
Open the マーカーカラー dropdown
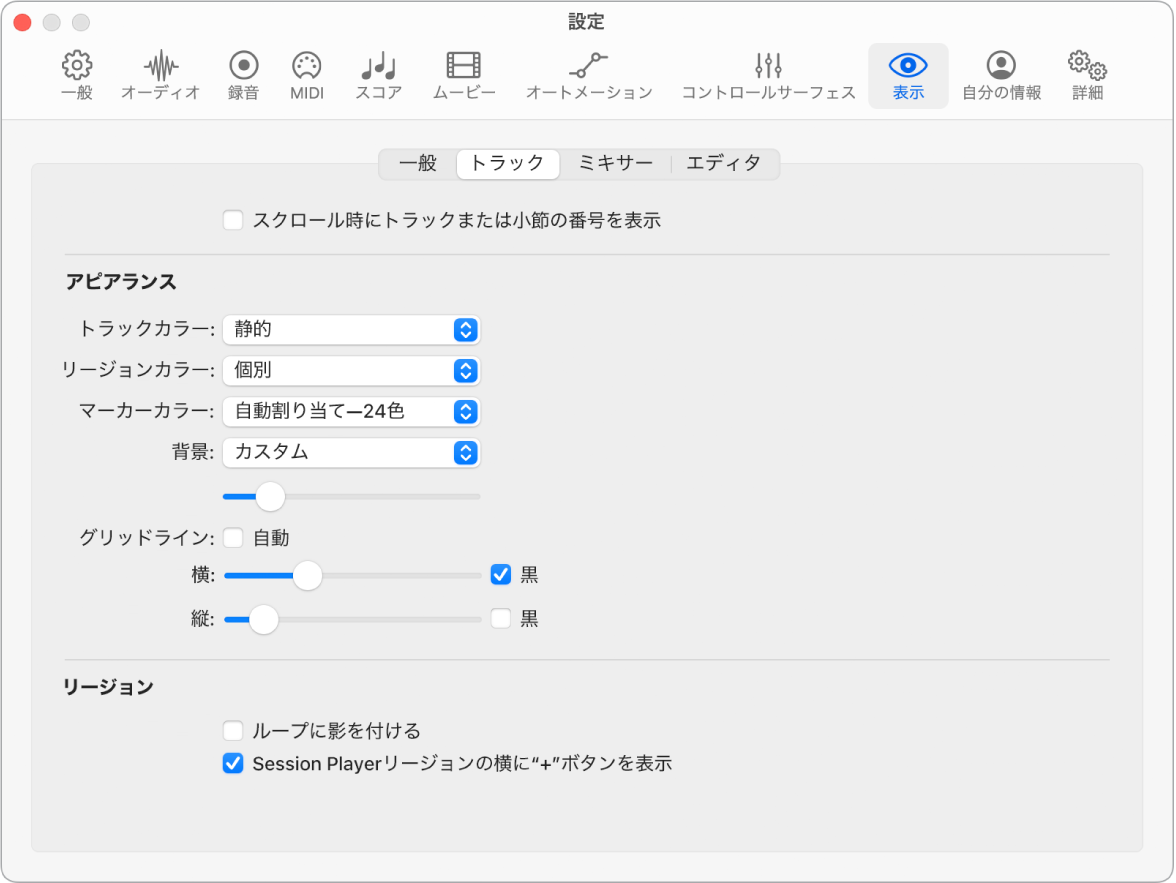pos(351,411)
